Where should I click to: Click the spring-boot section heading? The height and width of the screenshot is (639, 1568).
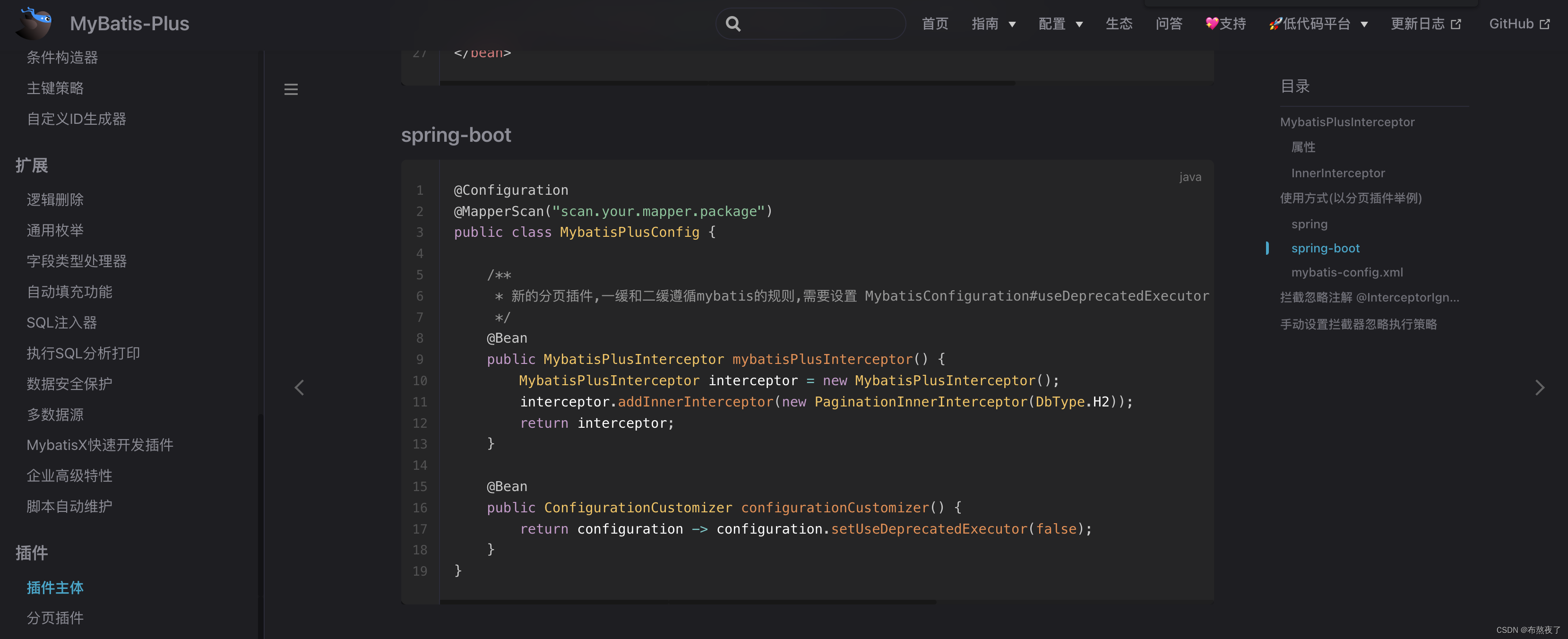pos(456,135)
